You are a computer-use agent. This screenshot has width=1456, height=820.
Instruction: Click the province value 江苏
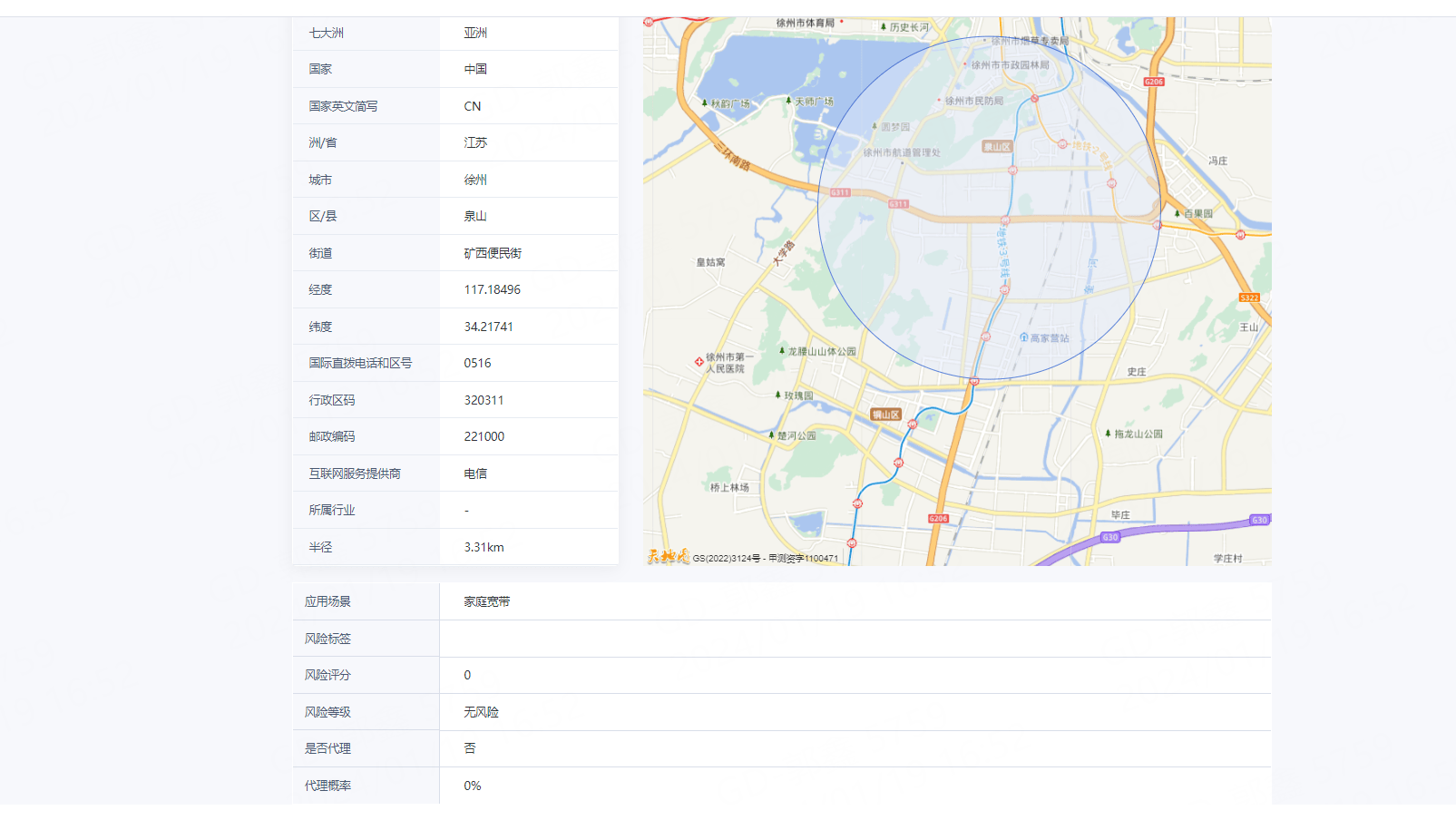tap(475, 142)
